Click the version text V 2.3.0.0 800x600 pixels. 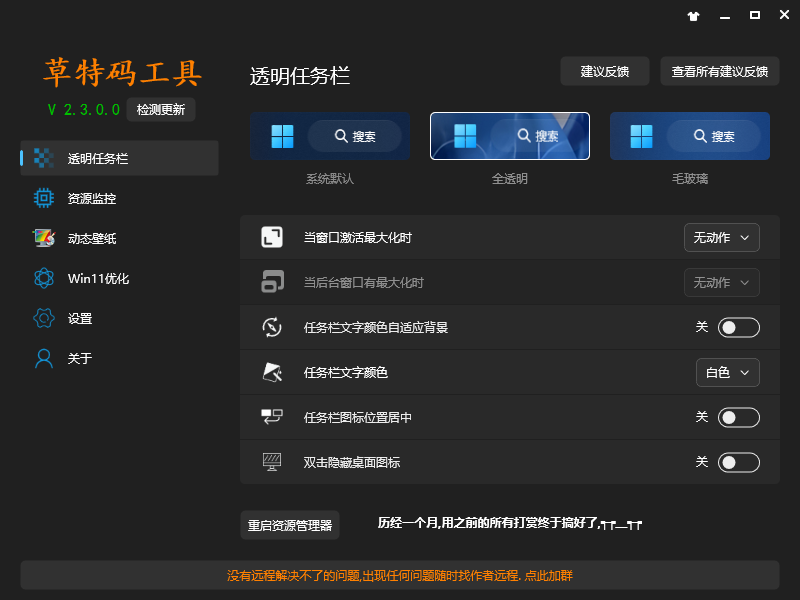(x=84, y=110)
